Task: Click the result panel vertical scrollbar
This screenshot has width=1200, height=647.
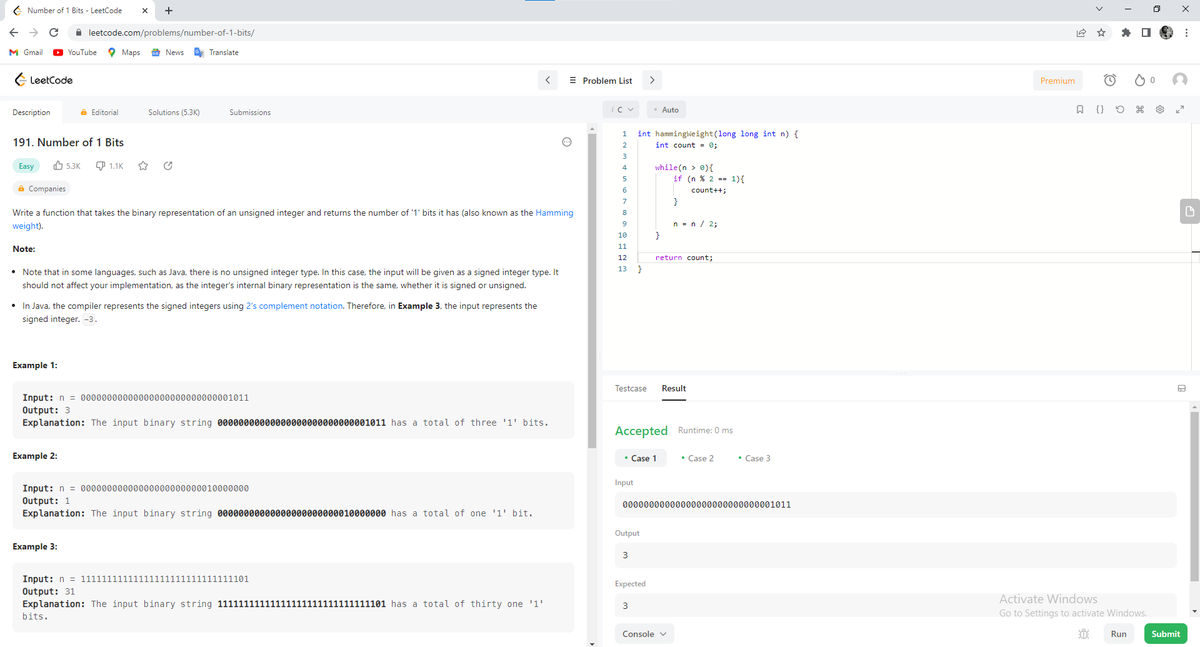Action: click(x=1194, y=495)
